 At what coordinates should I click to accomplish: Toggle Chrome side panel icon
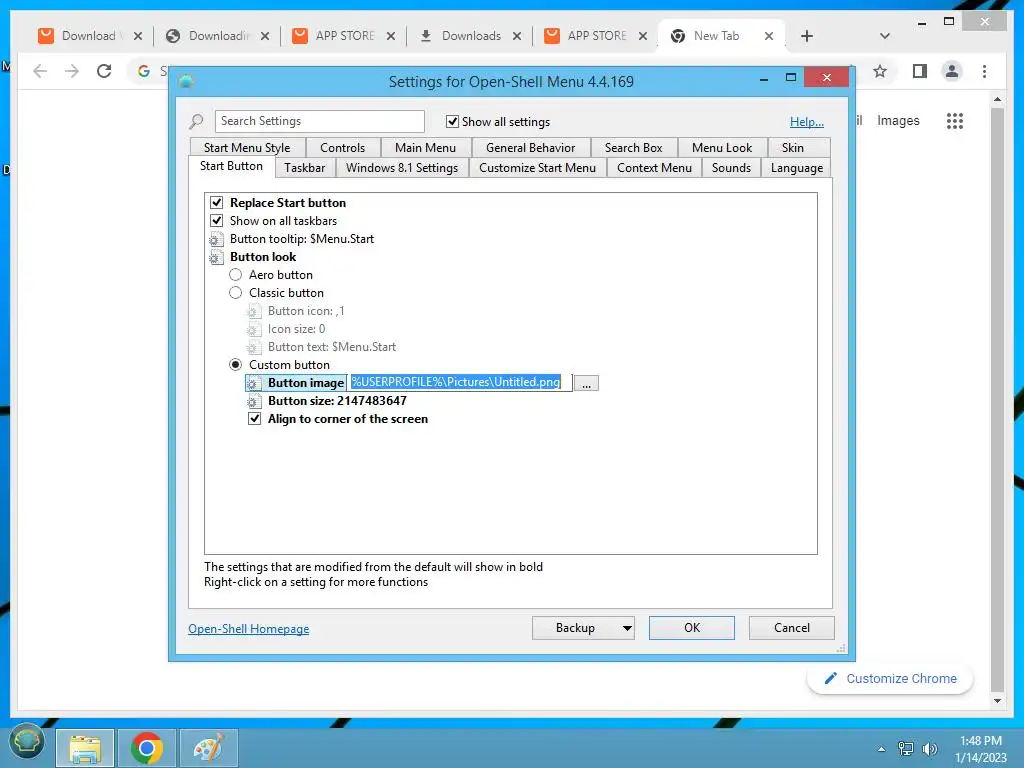click(x=920, y=71)
